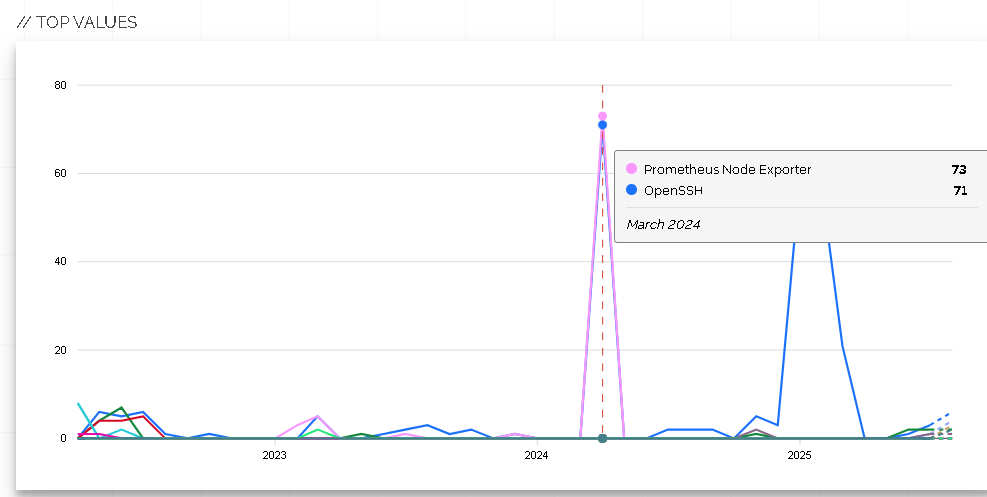The height and width of the screenshot is (497, 987).
Task: Click the 2025 x-axis label
Action: click(x=799, y=456)
